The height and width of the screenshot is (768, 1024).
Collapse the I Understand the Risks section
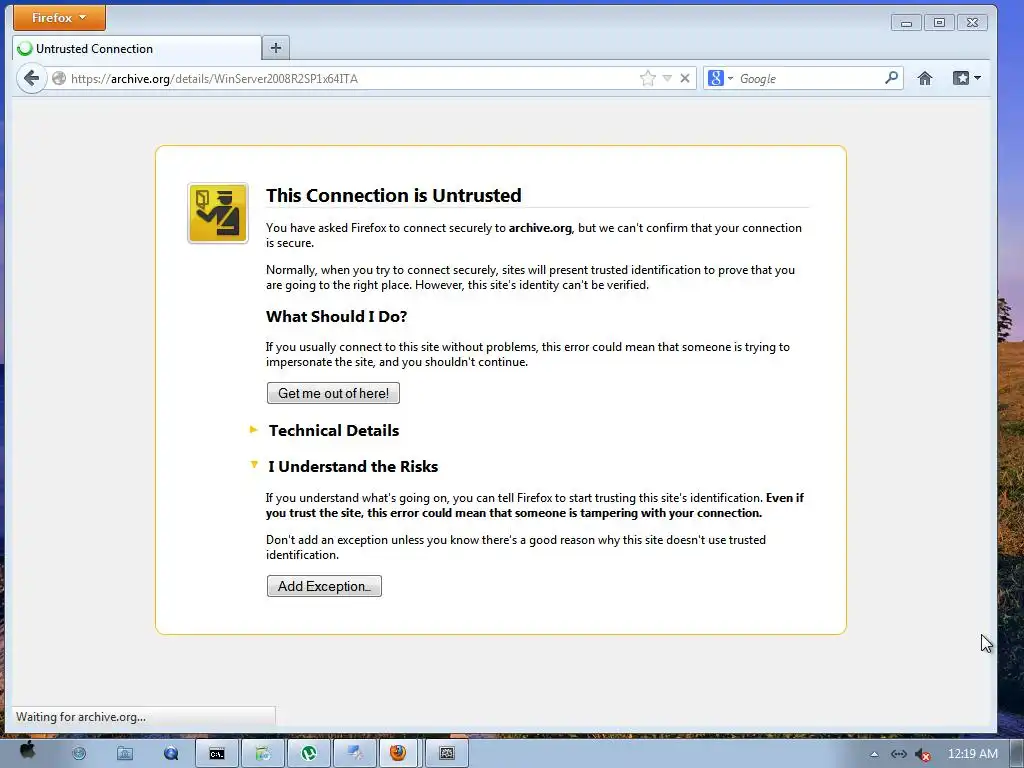[x=353, y=466]
